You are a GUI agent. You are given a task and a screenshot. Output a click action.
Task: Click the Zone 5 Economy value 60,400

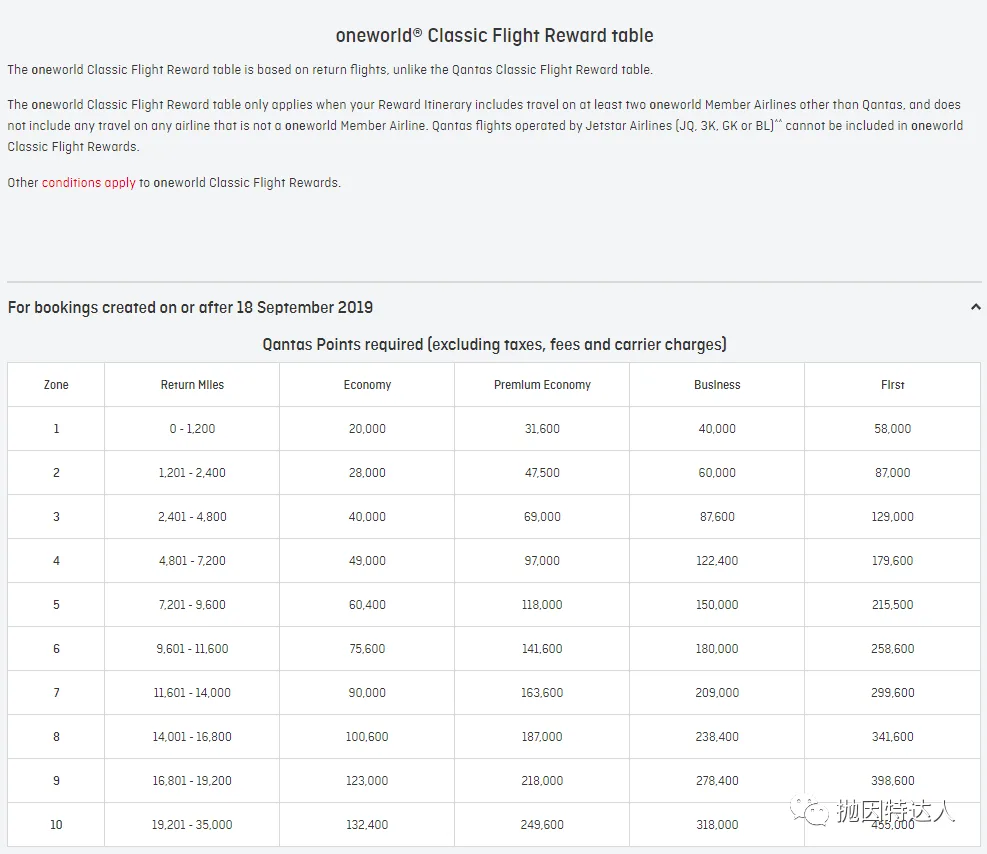[x=367, y=605]
